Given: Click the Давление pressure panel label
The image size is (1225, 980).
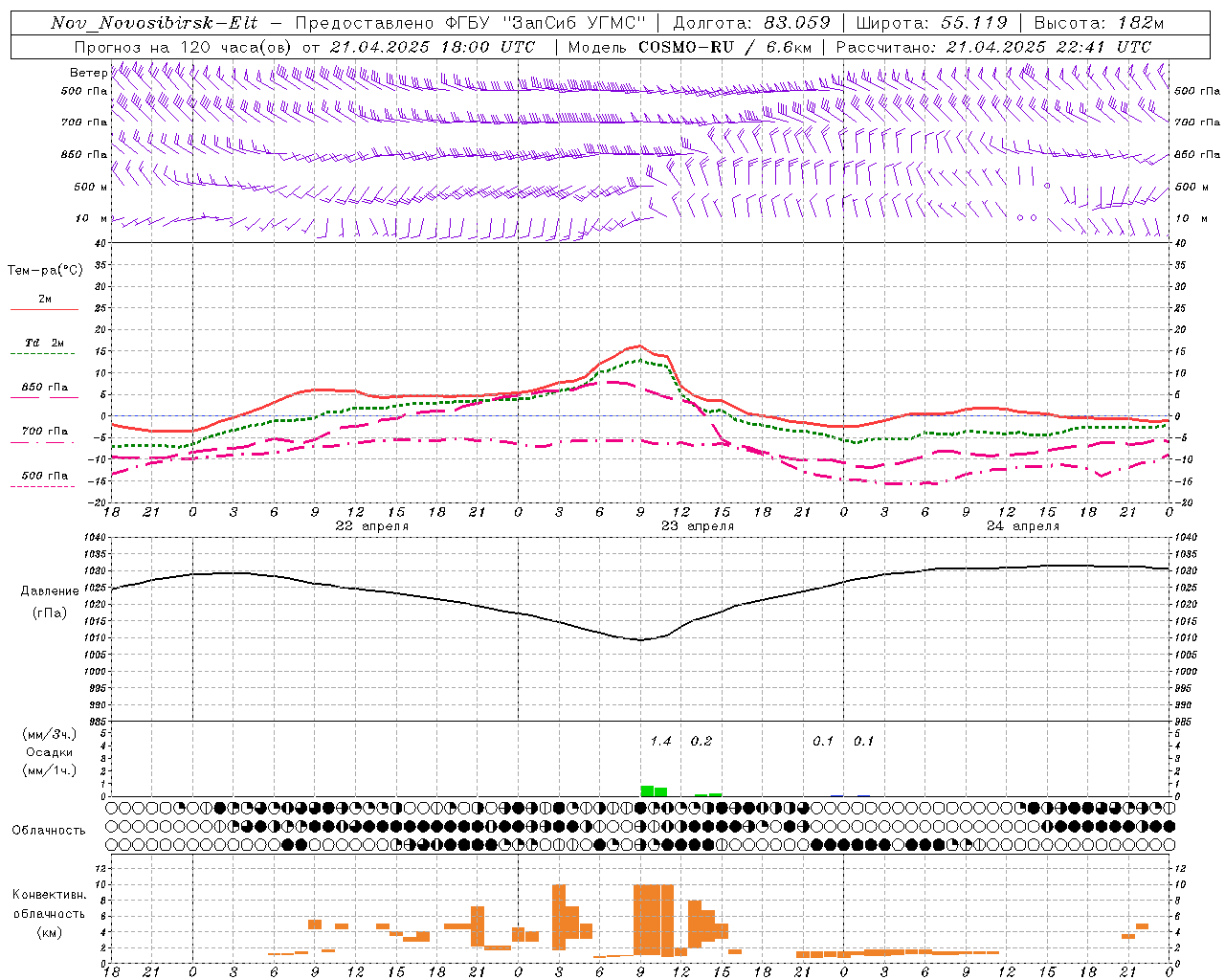Looking at the screenshot, I should click(49, 591).
